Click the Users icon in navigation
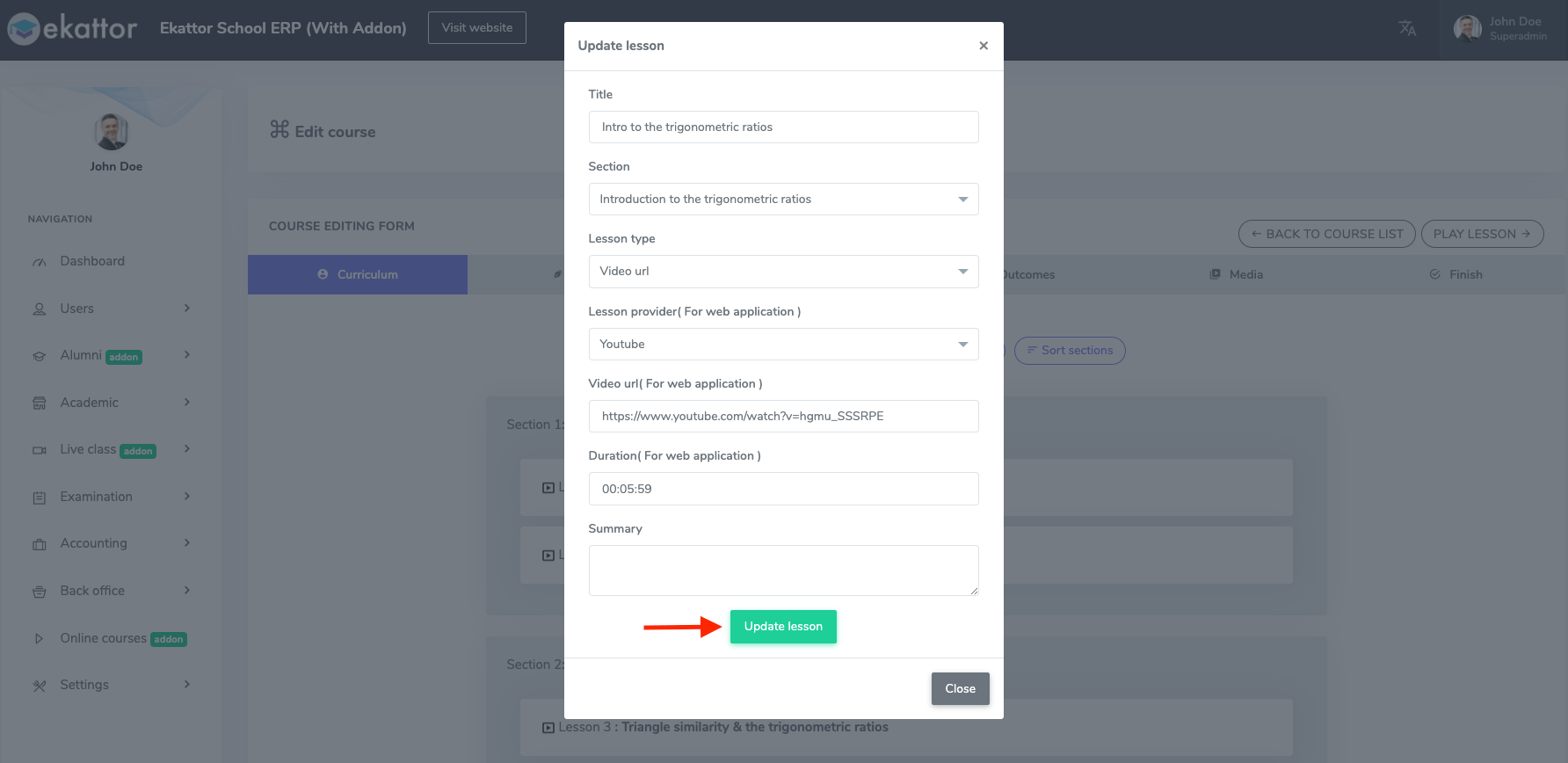Screen dimensions: 1568x763 click(x=39, y=308)
